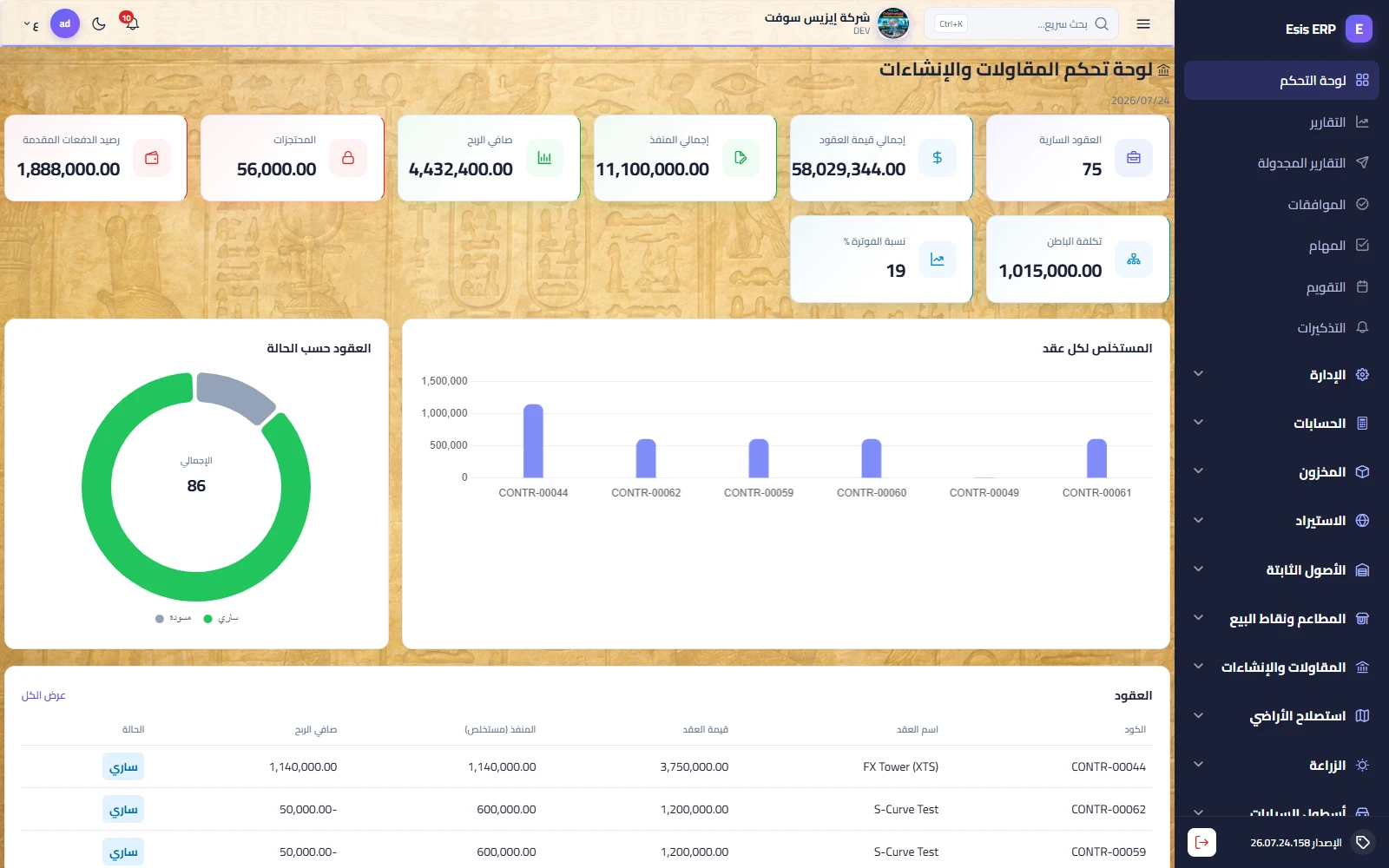Image resolution: width=1389 pixels, height=868 pixels.
Task: Expand المقاولات والإنشاءات section chevron
Action: click(1199, 667)
